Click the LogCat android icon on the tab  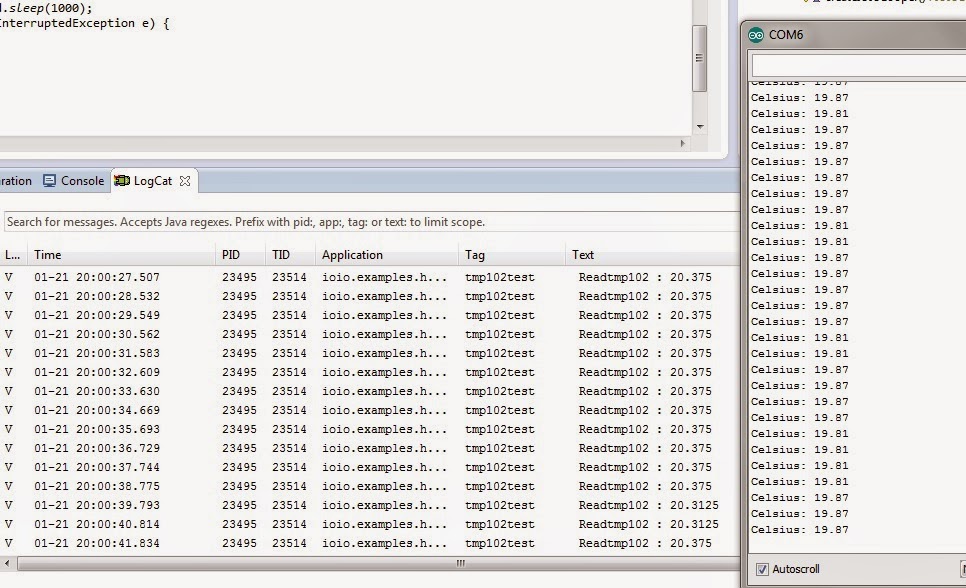pos(122,181)
